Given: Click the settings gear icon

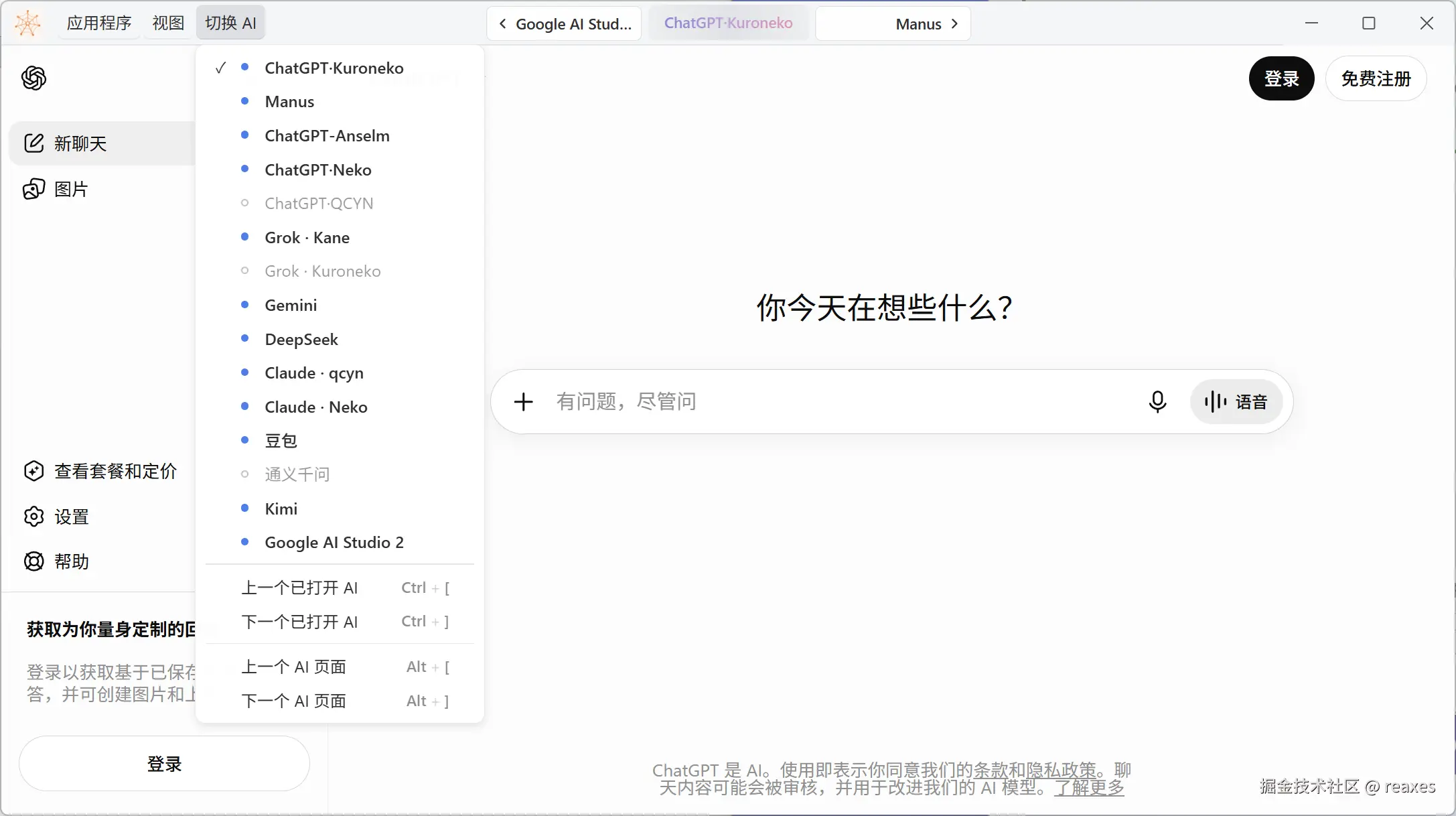Looking at the screenshot, I should click(34, 517).
